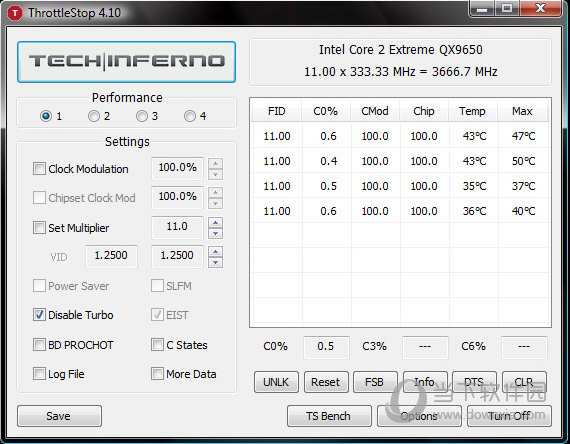Click the Turn Off button
Image resolution: width=570 pixels, height=444 pixels.
[509, 416]
